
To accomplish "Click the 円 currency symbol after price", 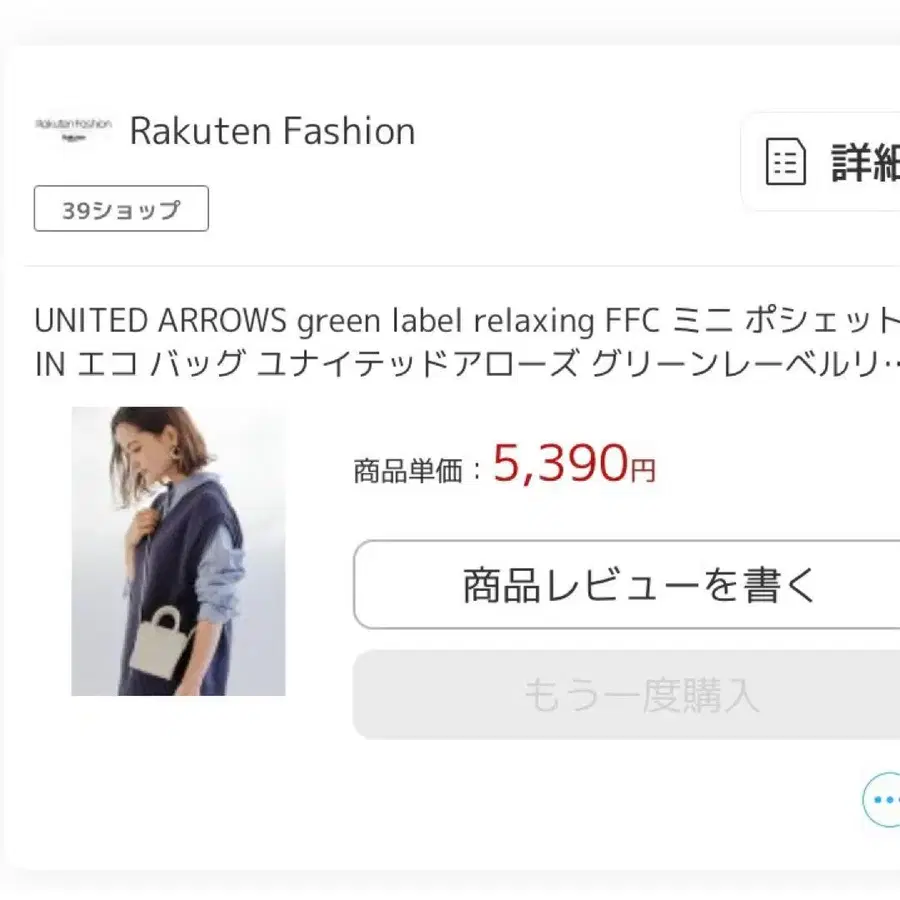I will click(643, 470).
